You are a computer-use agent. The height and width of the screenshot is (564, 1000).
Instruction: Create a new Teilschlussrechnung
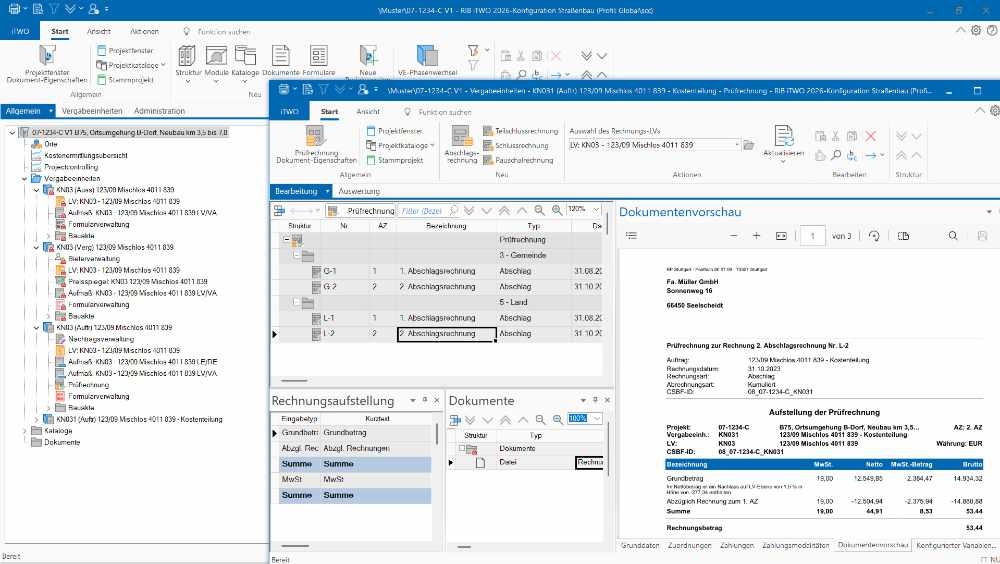click(520, 131)
